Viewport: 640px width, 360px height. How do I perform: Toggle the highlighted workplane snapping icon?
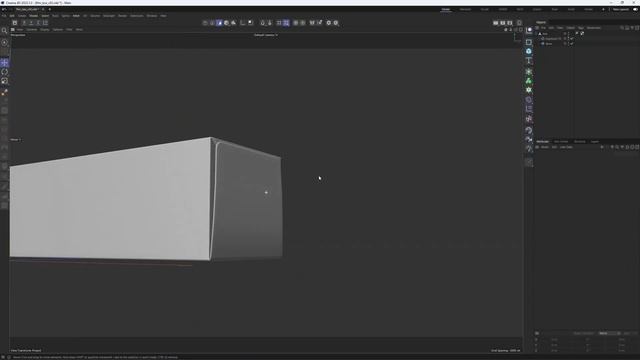tap(286, 23)
